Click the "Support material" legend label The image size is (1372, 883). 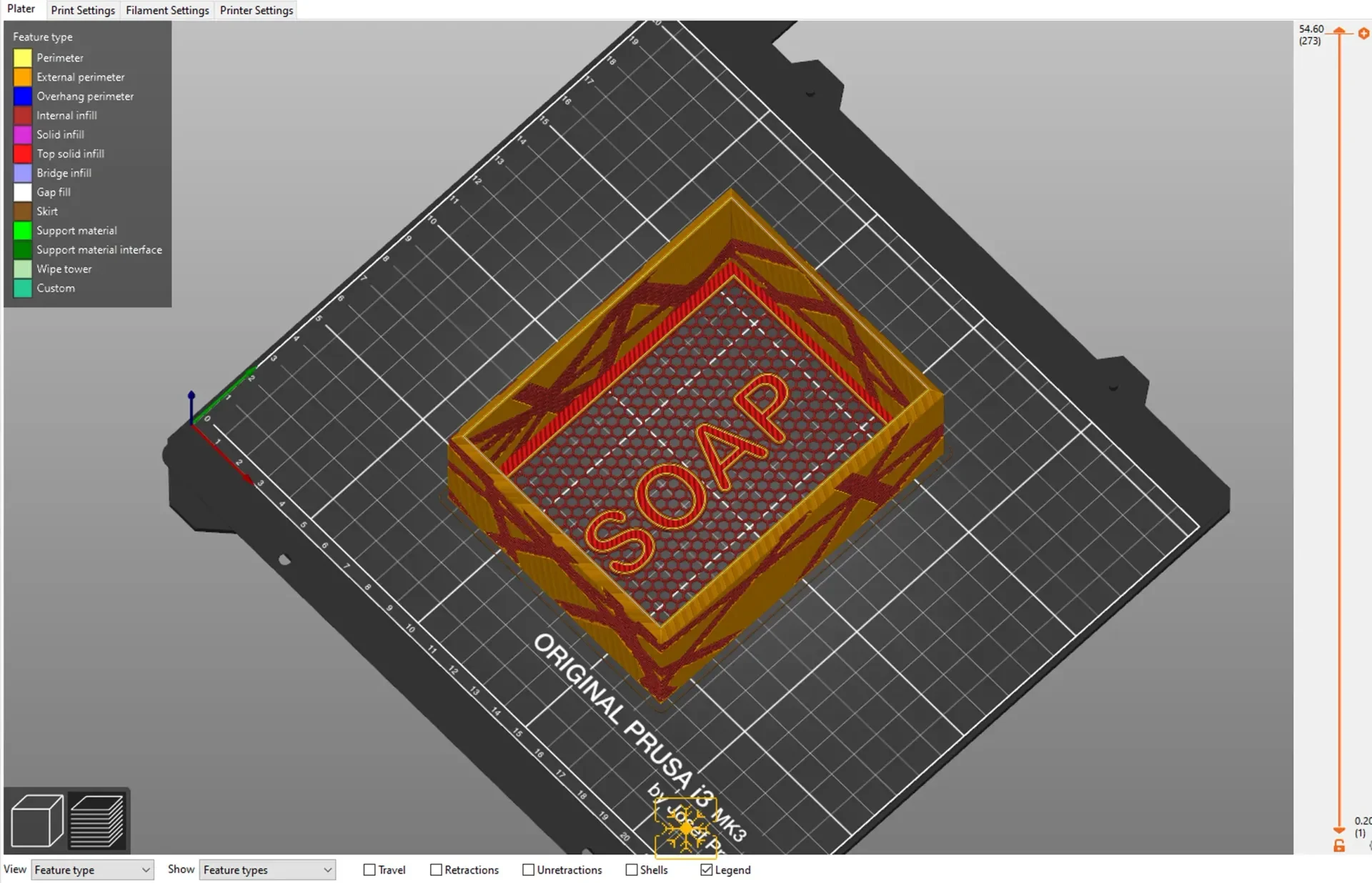click(x=76, y=231)
